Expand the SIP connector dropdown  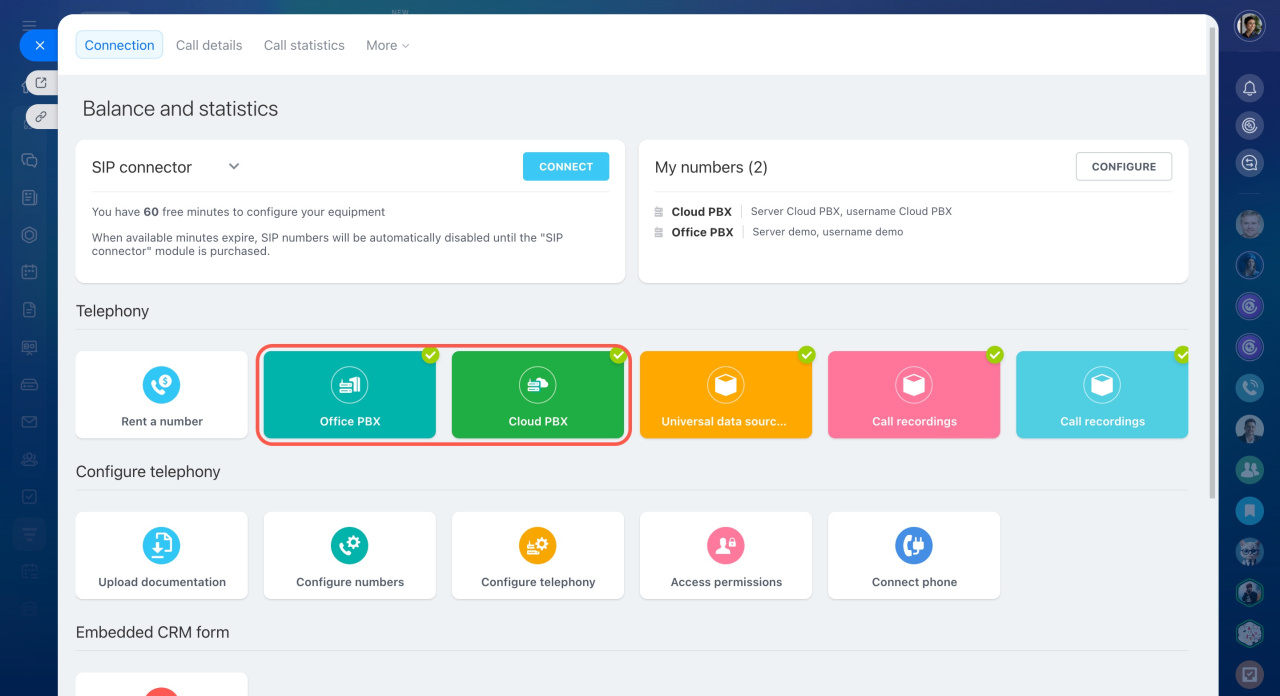click(x=234, y=167)
